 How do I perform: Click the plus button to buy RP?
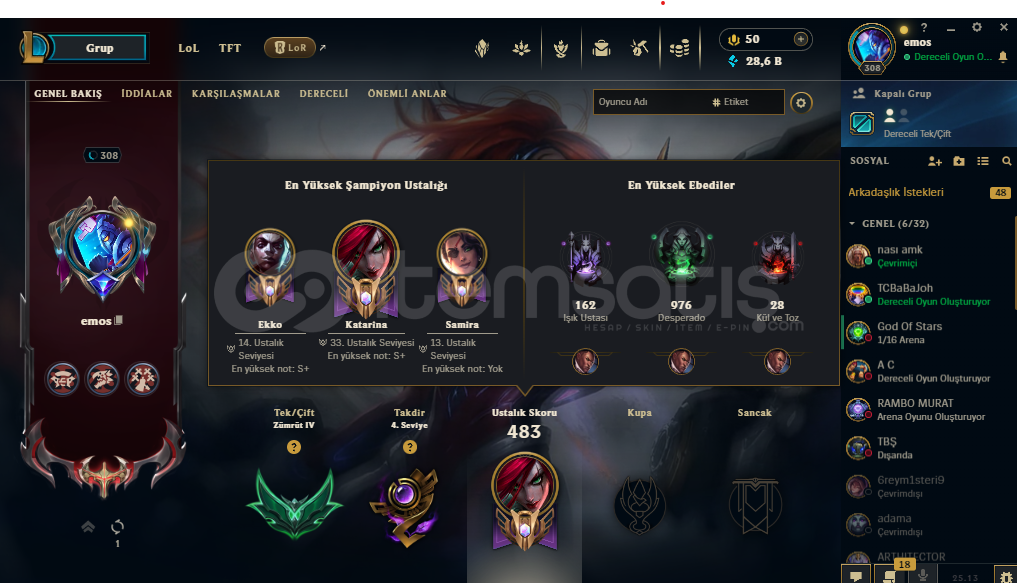coord(801,40)
